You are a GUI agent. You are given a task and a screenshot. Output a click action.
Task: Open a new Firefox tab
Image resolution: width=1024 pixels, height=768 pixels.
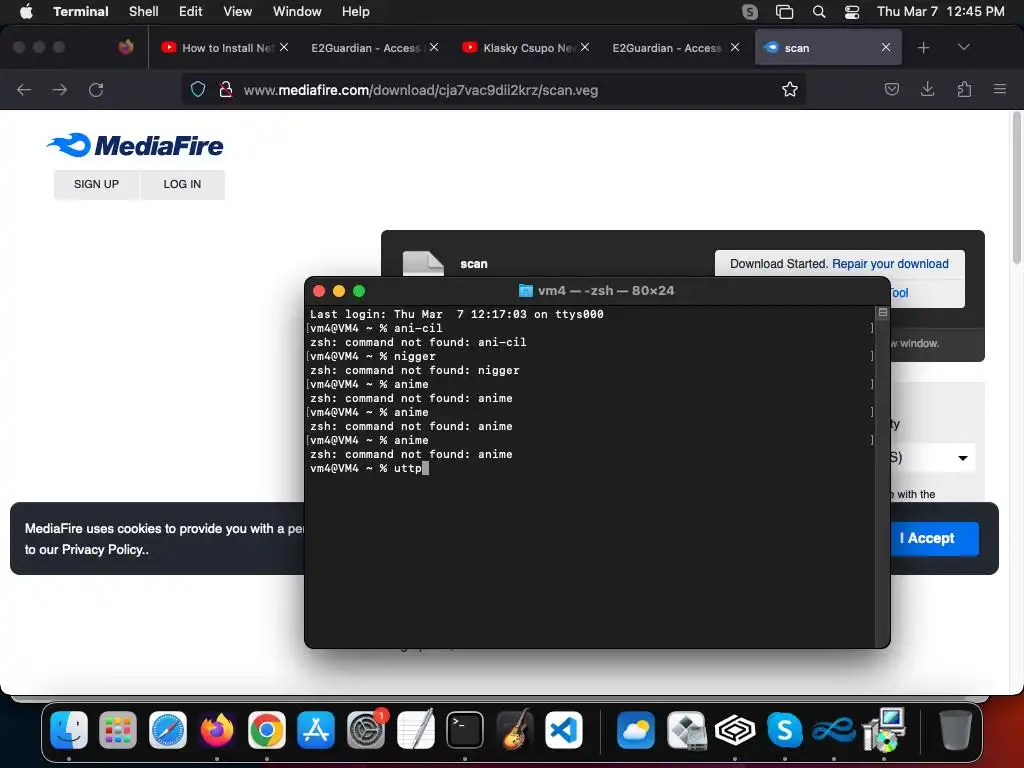pyautogui.click(x=923, y=48)
